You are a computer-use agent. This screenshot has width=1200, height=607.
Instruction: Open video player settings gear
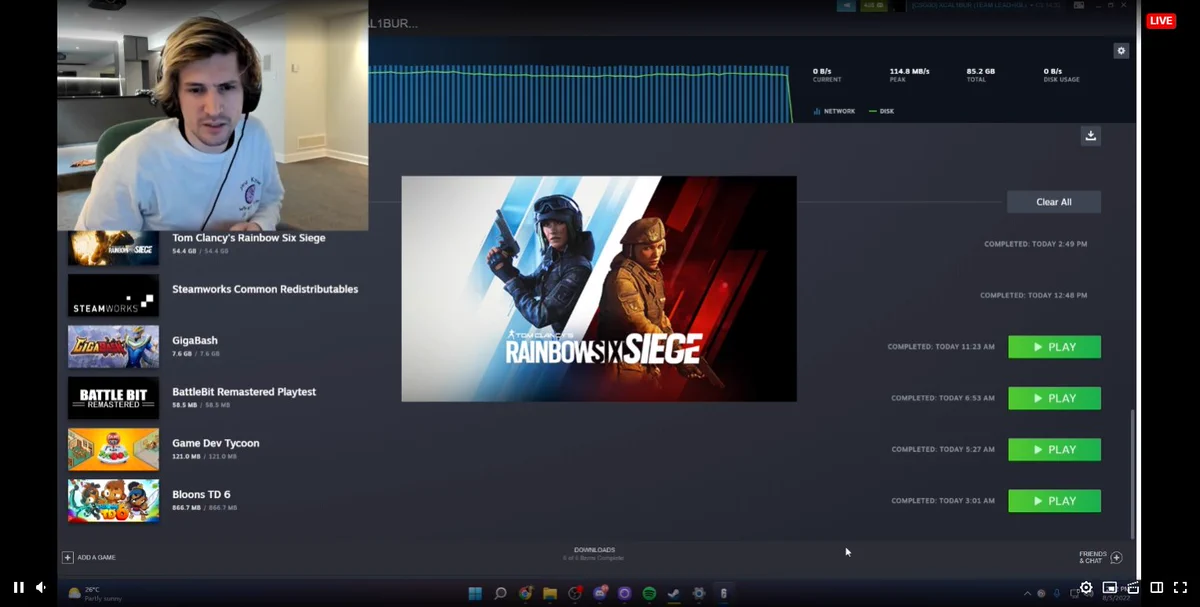click(x=1086, y=587)
